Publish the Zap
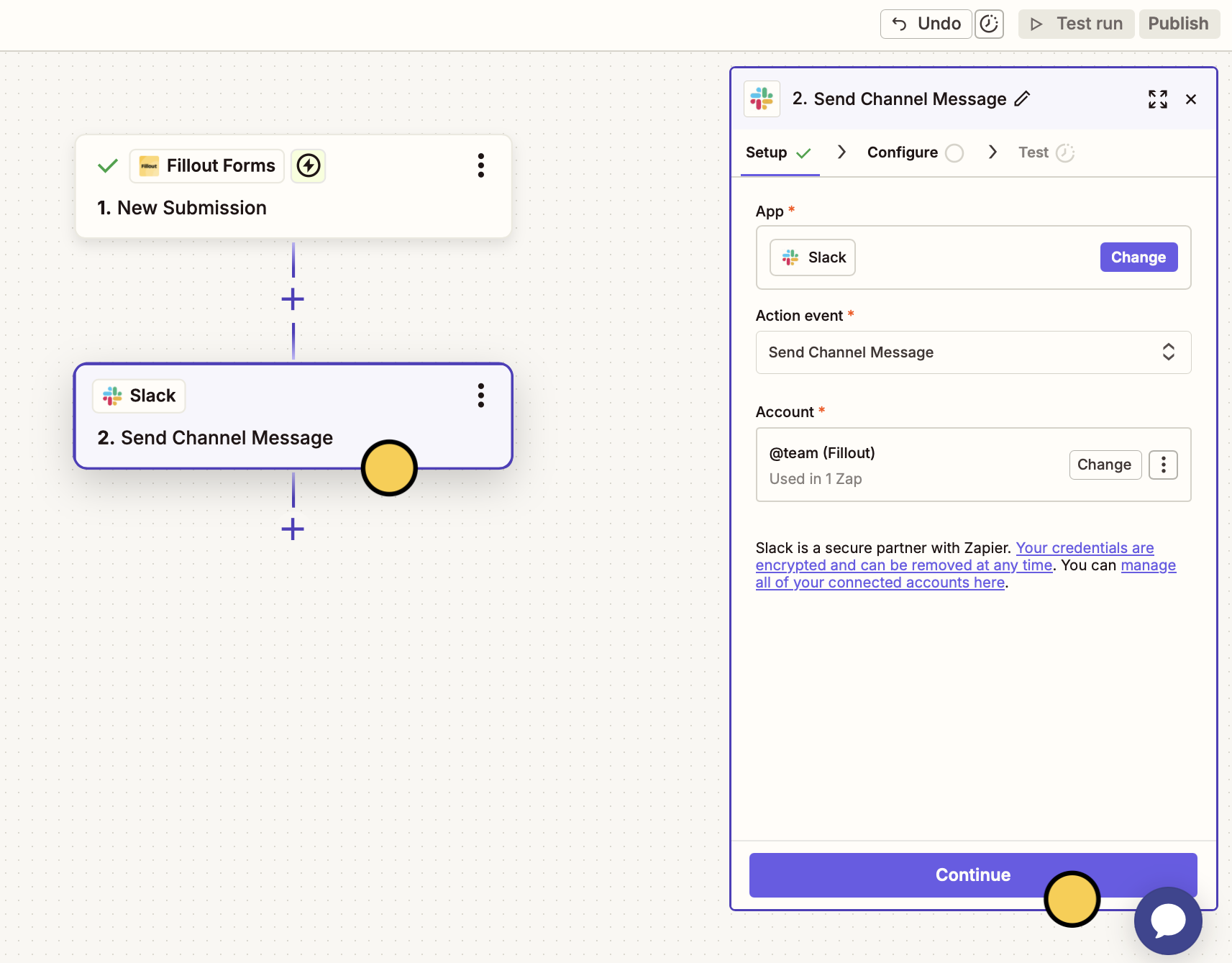This screenshot has width=1232, height=963. click(1179, 24)
